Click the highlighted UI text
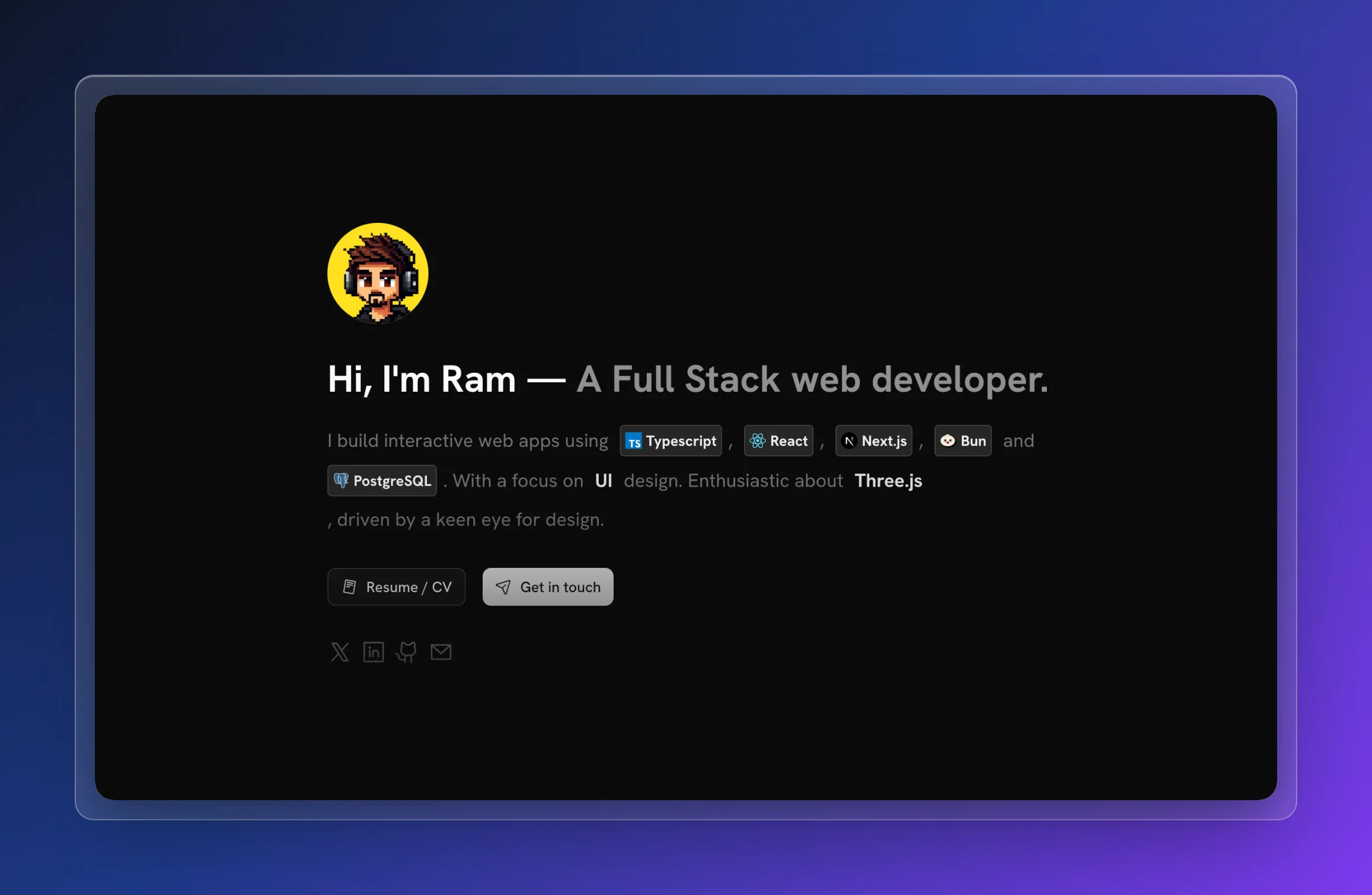Screen dimensions: 1372x895 pyautogui.click(x=604, y=480)
